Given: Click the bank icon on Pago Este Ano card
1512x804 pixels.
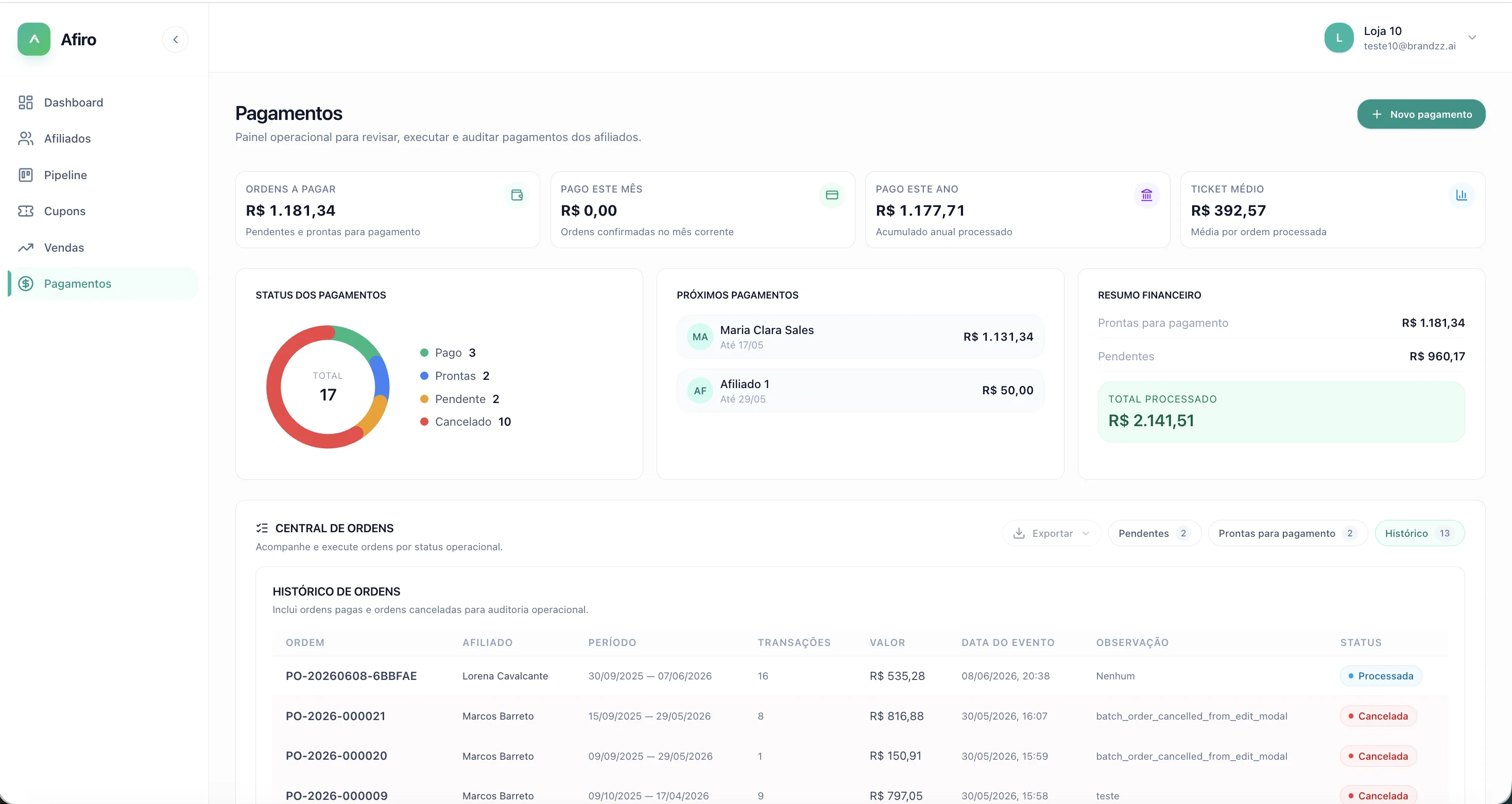Looking at the screenshot, I should coord(1146,195).
